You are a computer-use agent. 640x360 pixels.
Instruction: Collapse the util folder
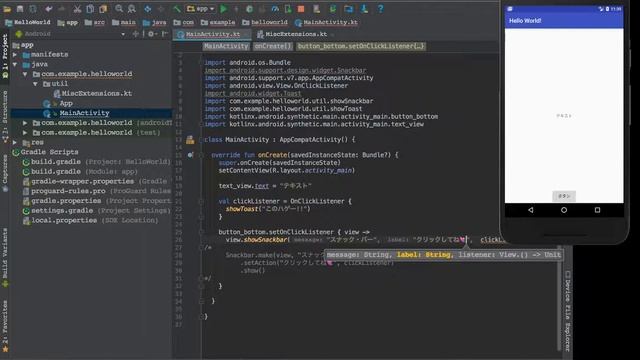pyautogui.click(x=35, y=84)
